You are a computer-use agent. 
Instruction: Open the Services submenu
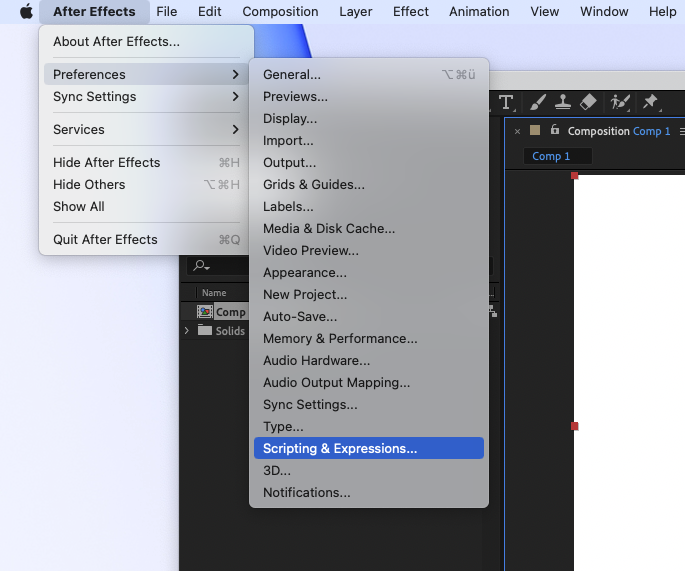point(146,129)
